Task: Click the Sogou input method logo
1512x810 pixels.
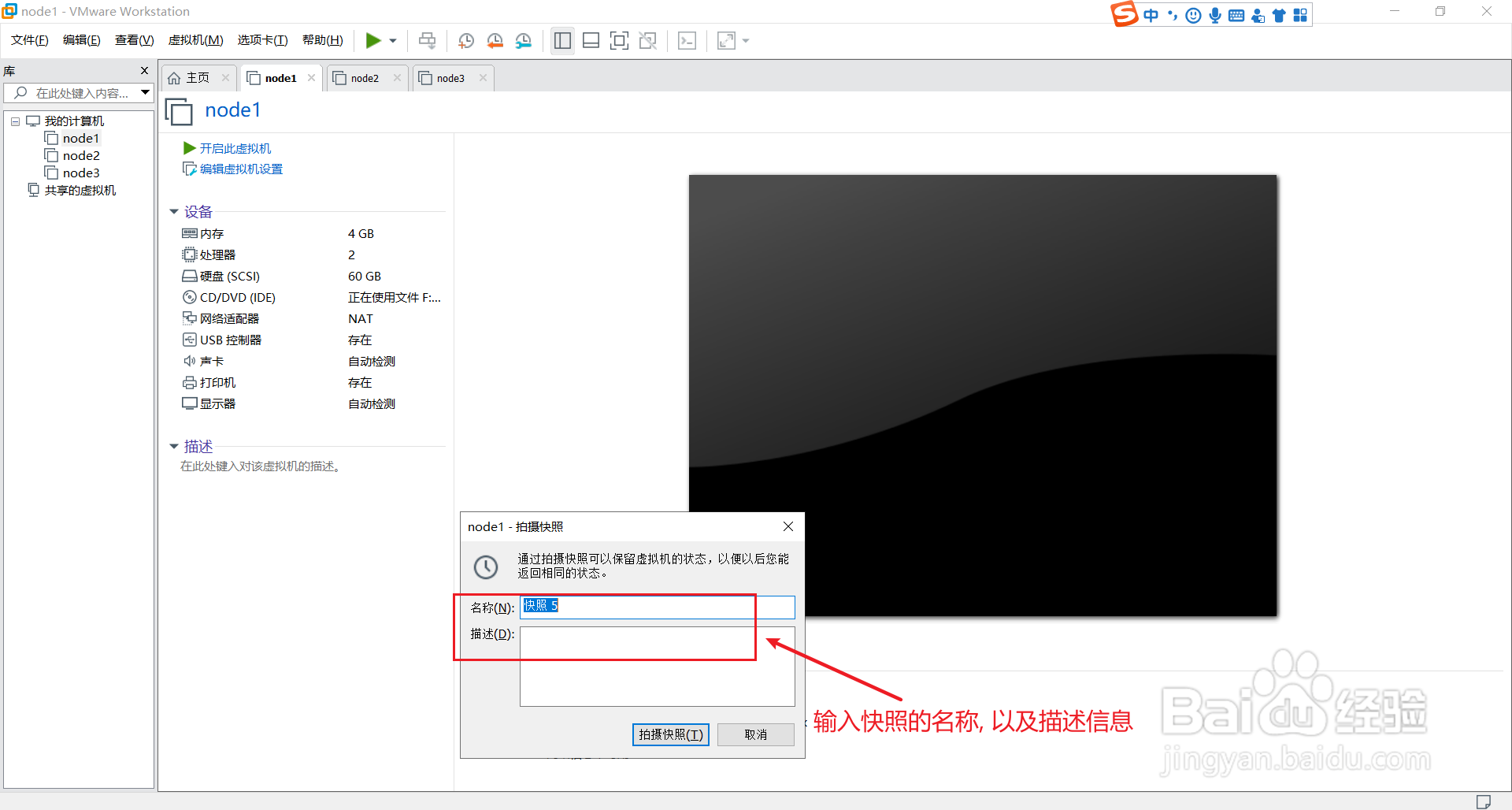Action: coord(1124,13)
